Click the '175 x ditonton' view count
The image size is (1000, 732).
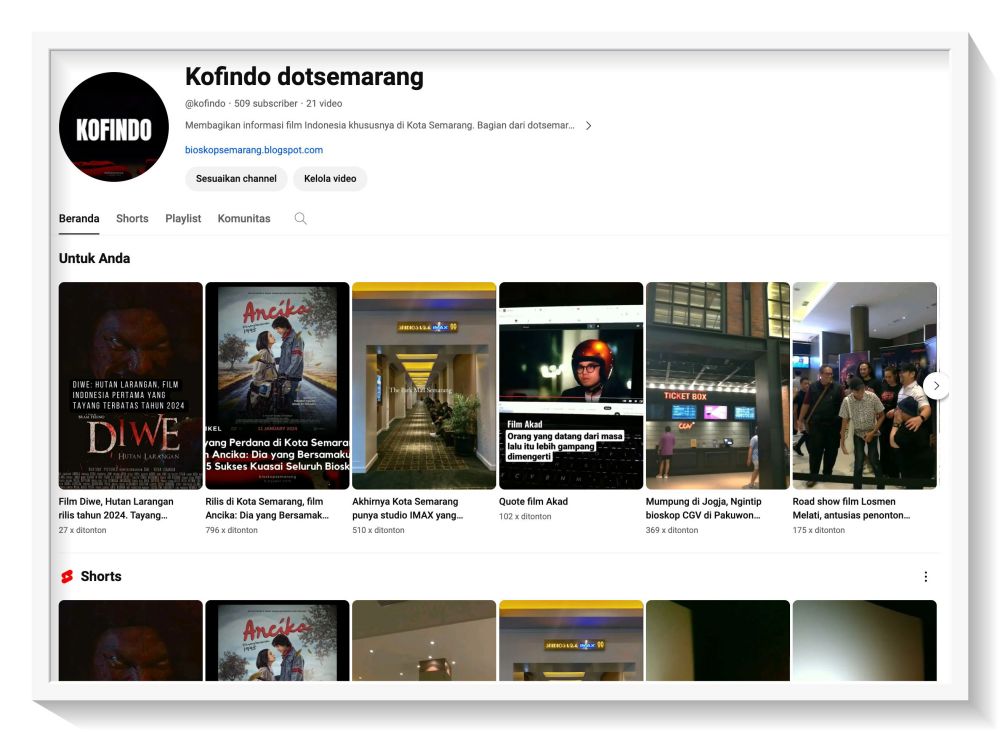click(x=818, y=530)
